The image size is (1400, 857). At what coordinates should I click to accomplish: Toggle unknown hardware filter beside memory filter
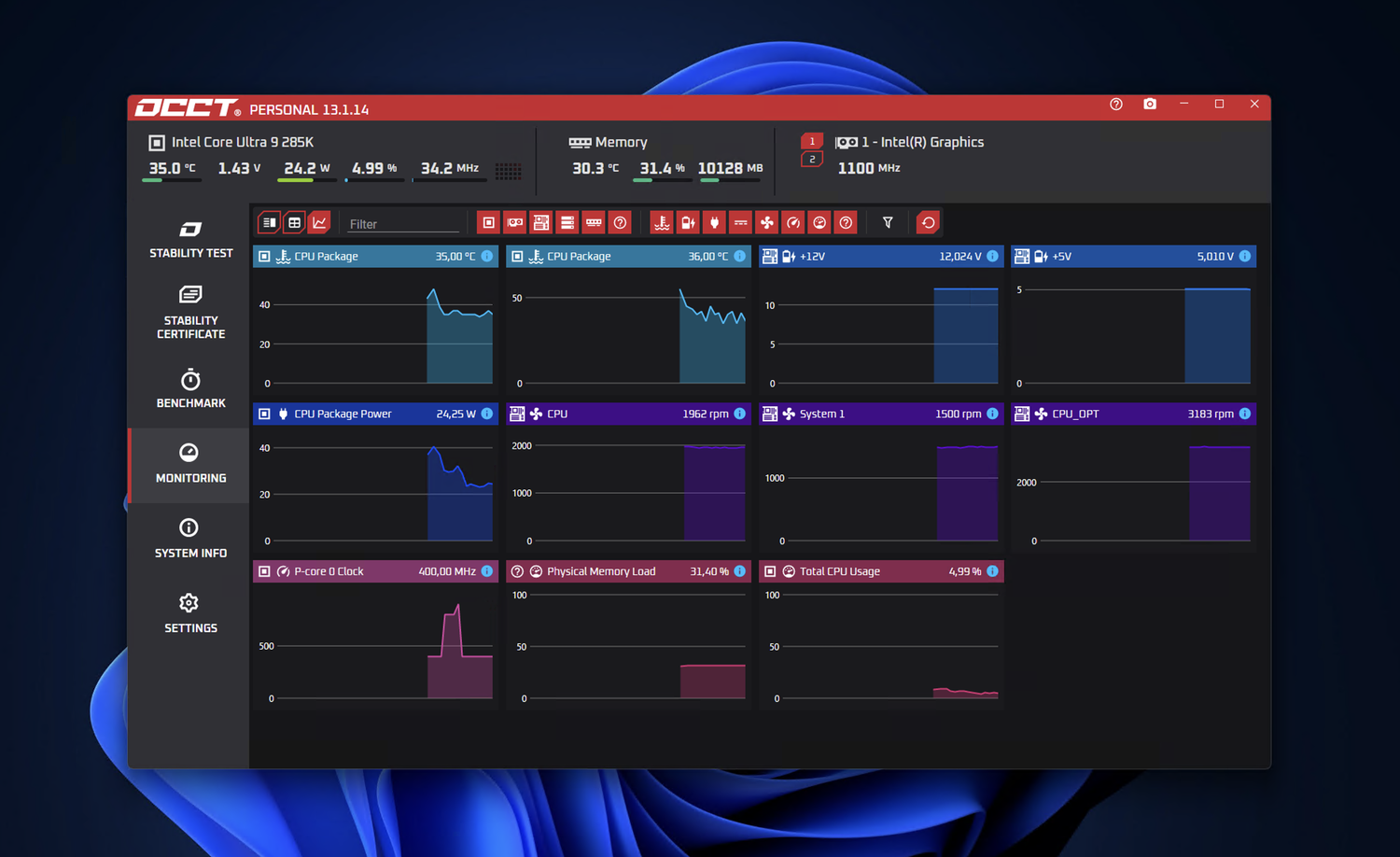tap(620, 222)
